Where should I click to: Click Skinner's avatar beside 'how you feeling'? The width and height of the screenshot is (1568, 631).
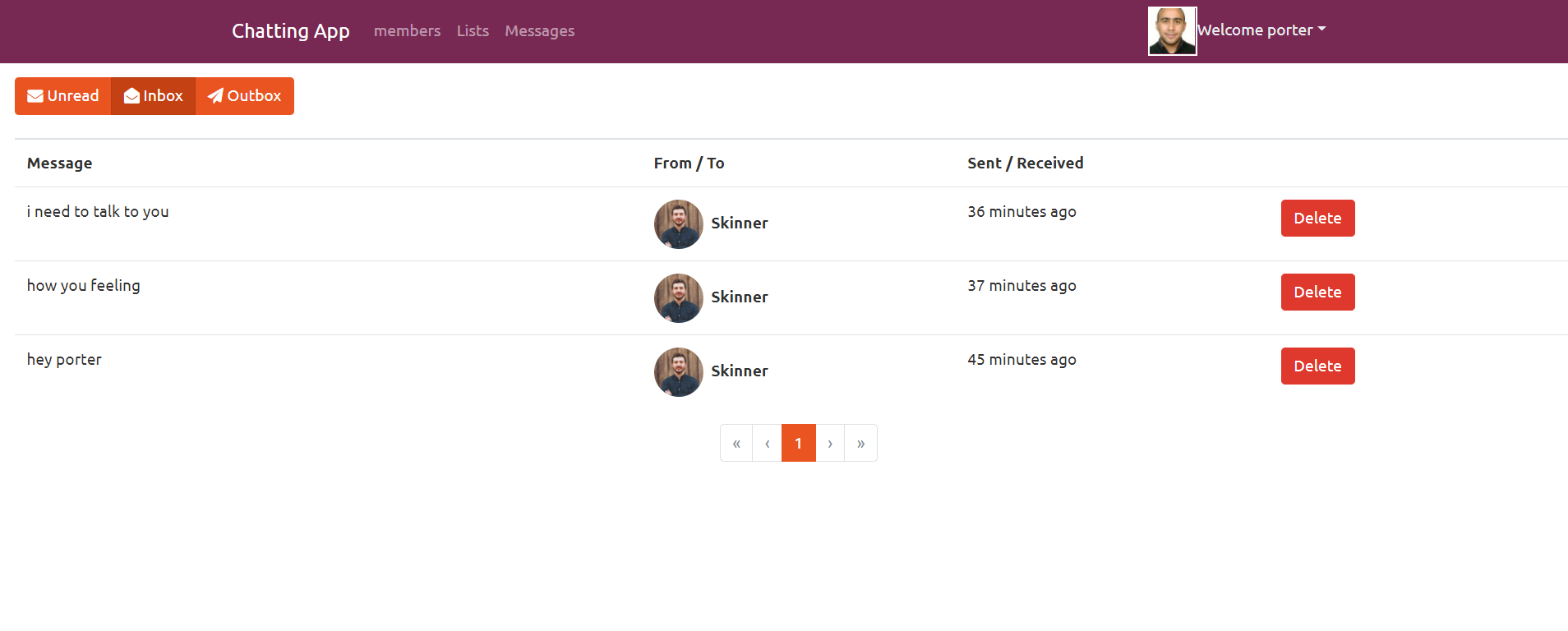[x=677, y=297]
